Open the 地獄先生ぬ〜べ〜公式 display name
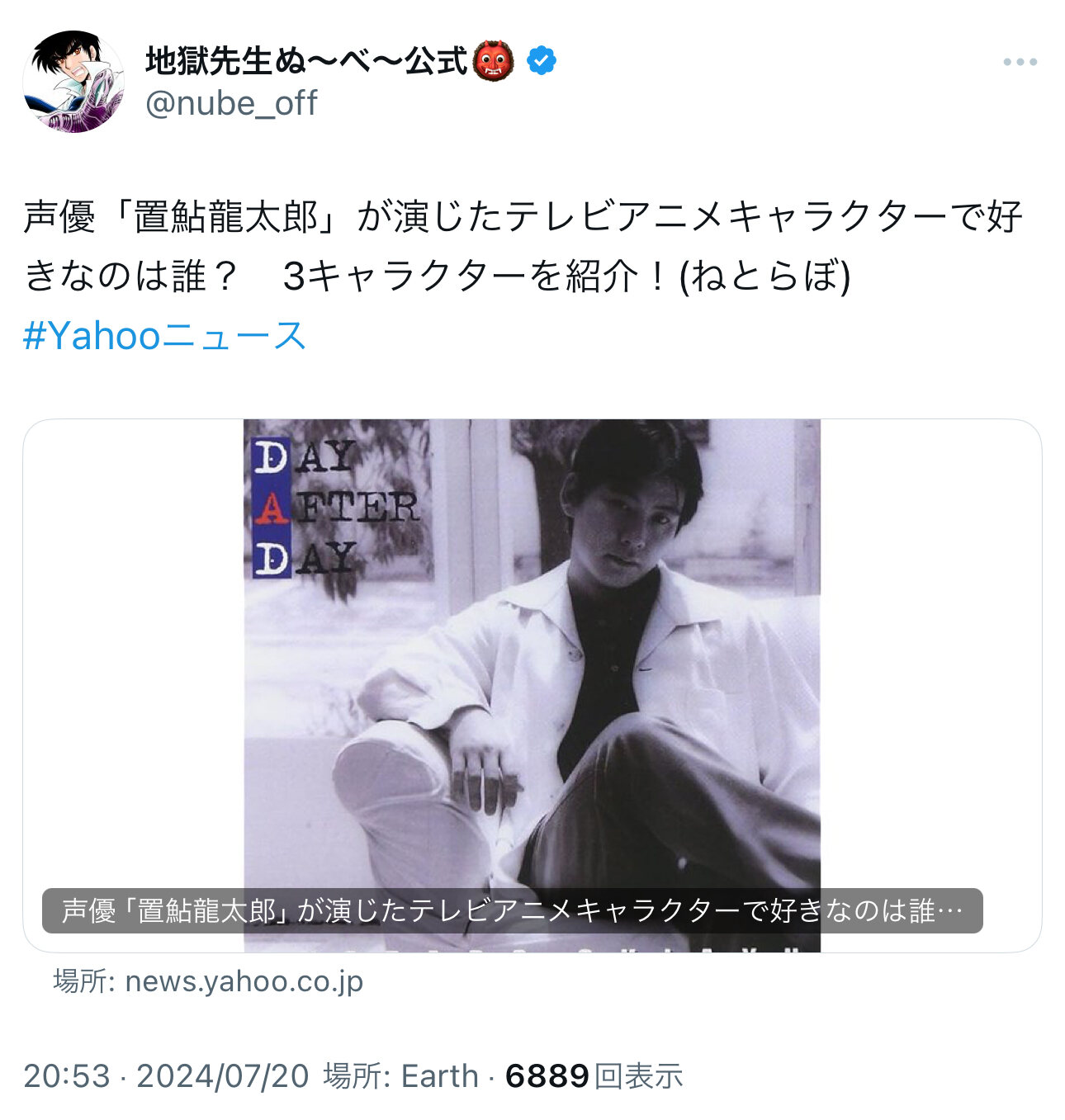This screenshot has width=1065, height=1120. tap(306, 61)
